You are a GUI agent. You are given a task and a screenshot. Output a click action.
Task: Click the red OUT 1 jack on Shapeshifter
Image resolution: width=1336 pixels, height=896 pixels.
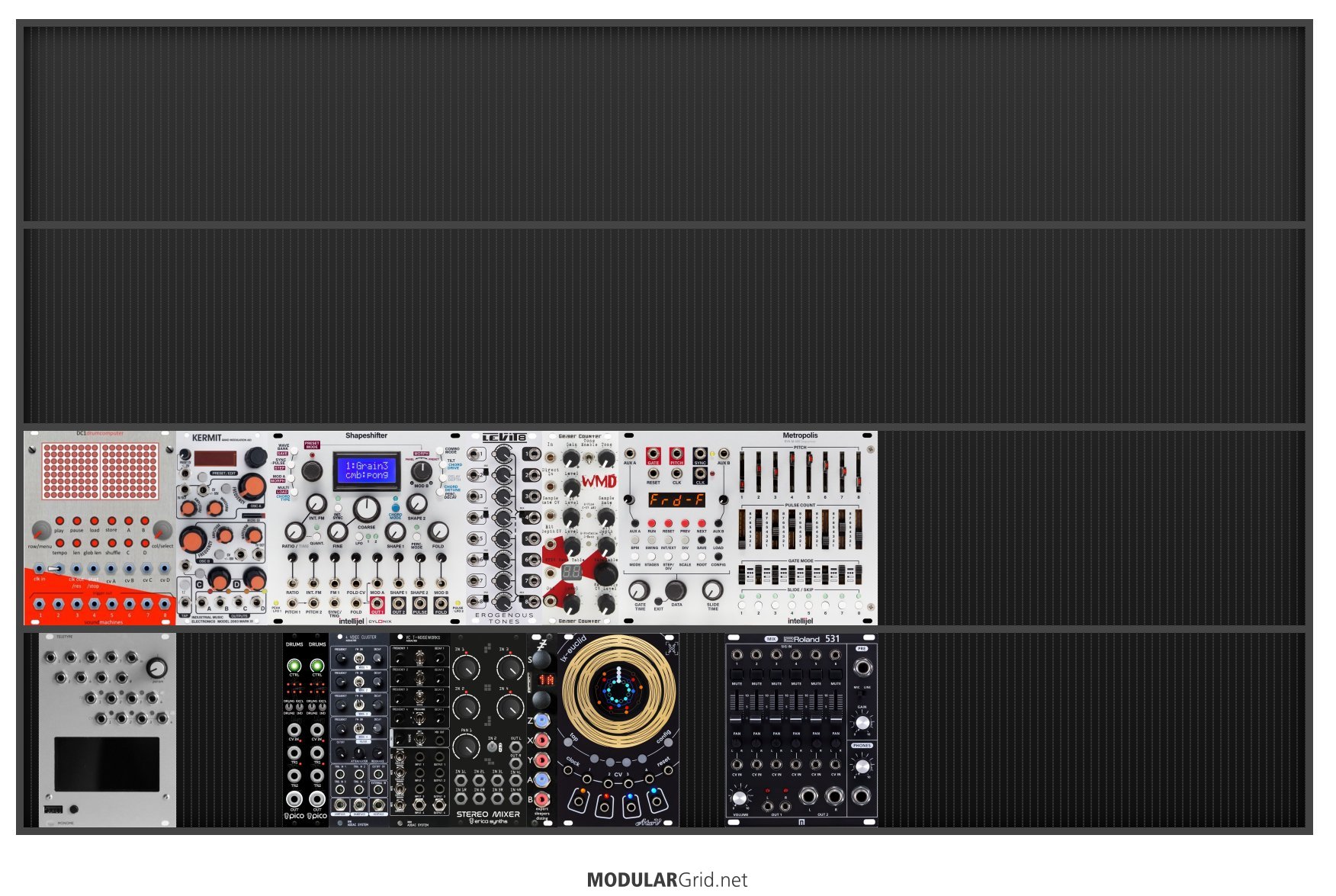[377, 605]
